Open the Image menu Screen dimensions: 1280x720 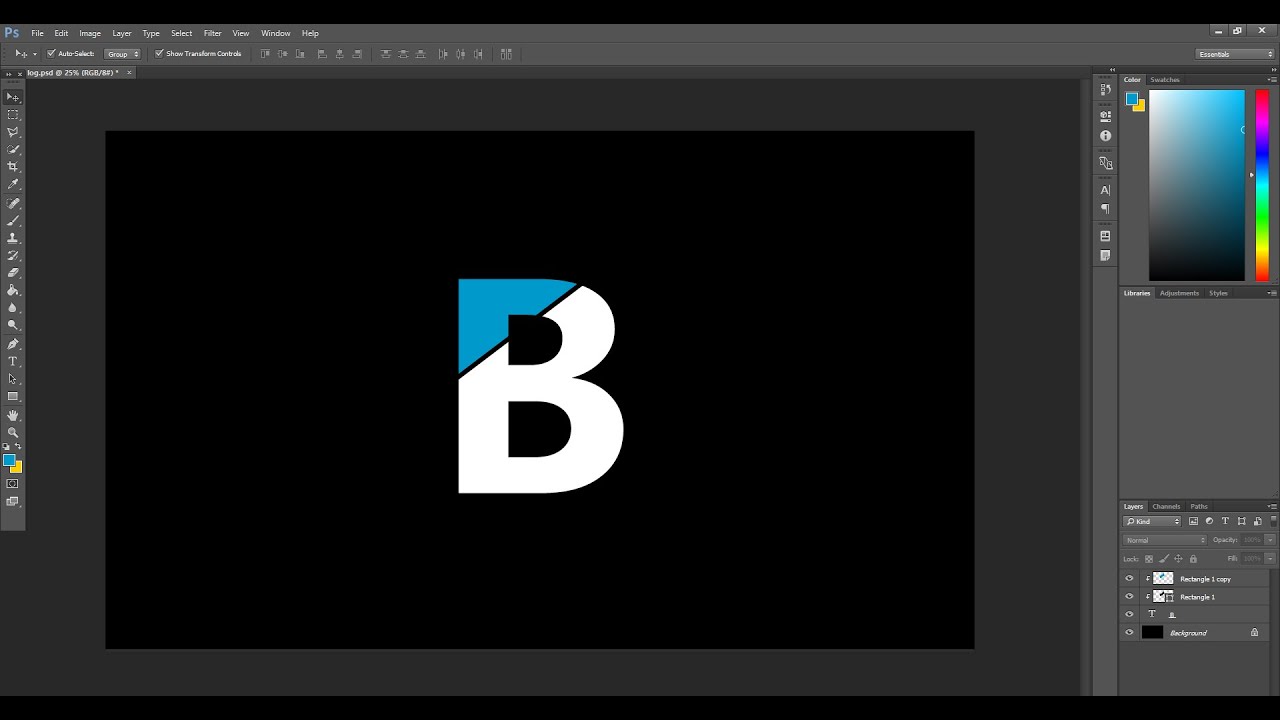tap(90, 33)
